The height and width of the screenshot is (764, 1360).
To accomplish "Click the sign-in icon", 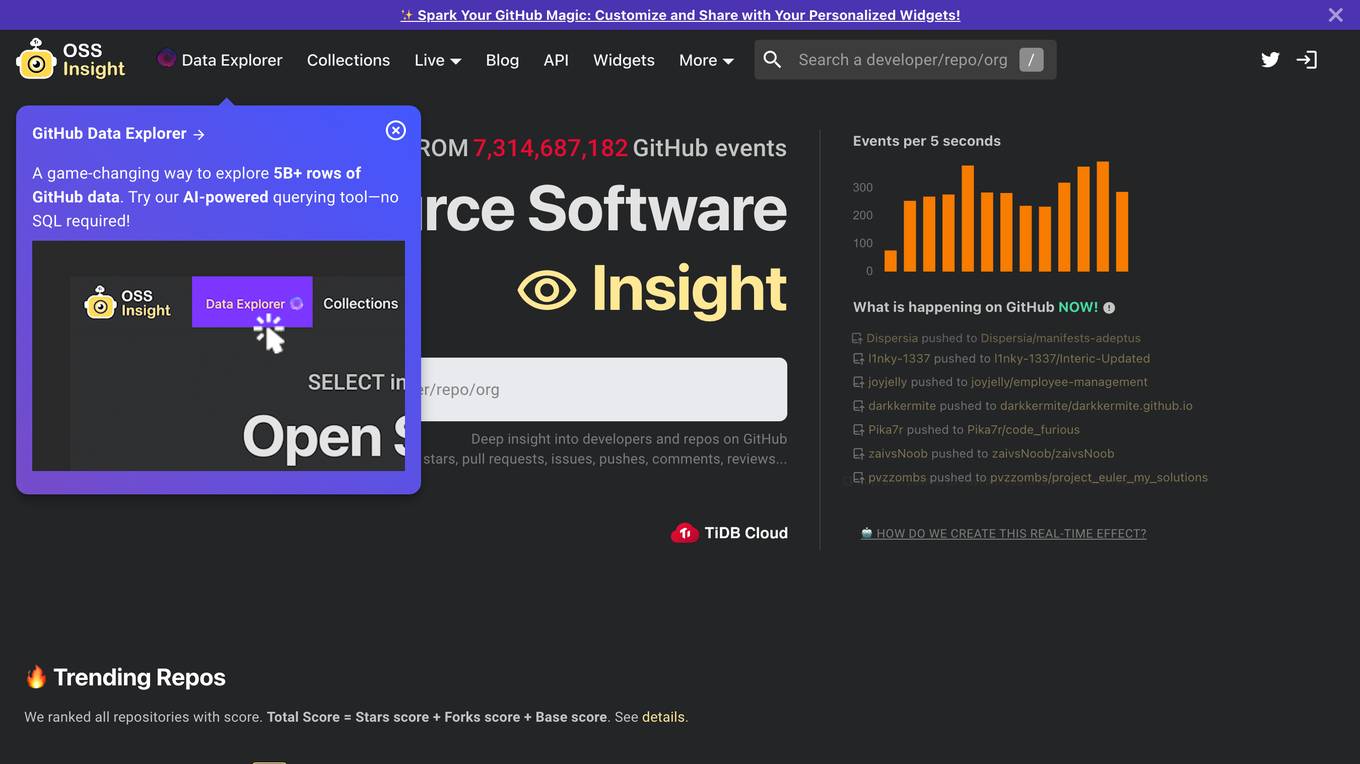I will 1307,60.
